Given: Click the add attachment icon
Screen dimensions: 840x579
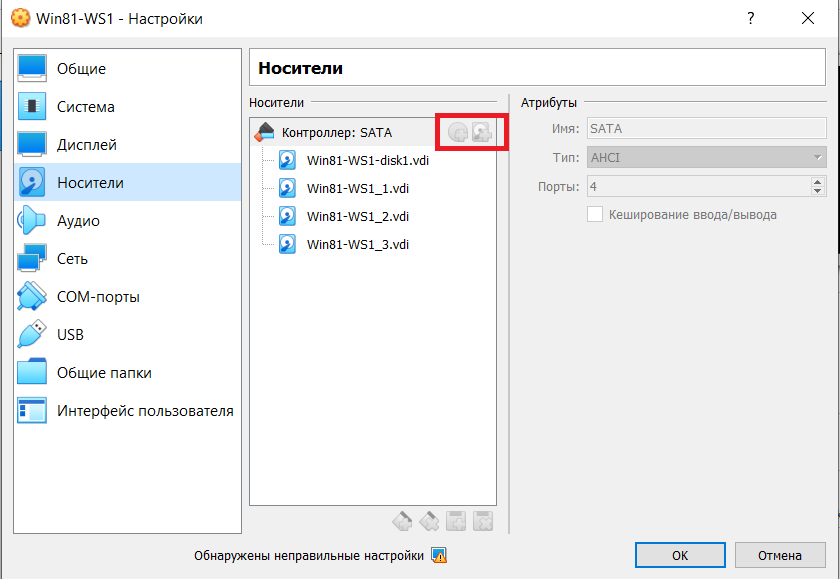Looking at the screenshot, I should pyautogui.click(x=456, y=521).
